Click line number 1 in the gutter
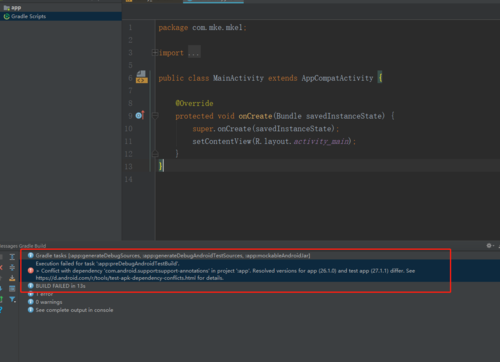This screenshot has width=500, height=362. click(x=130, y=27)
